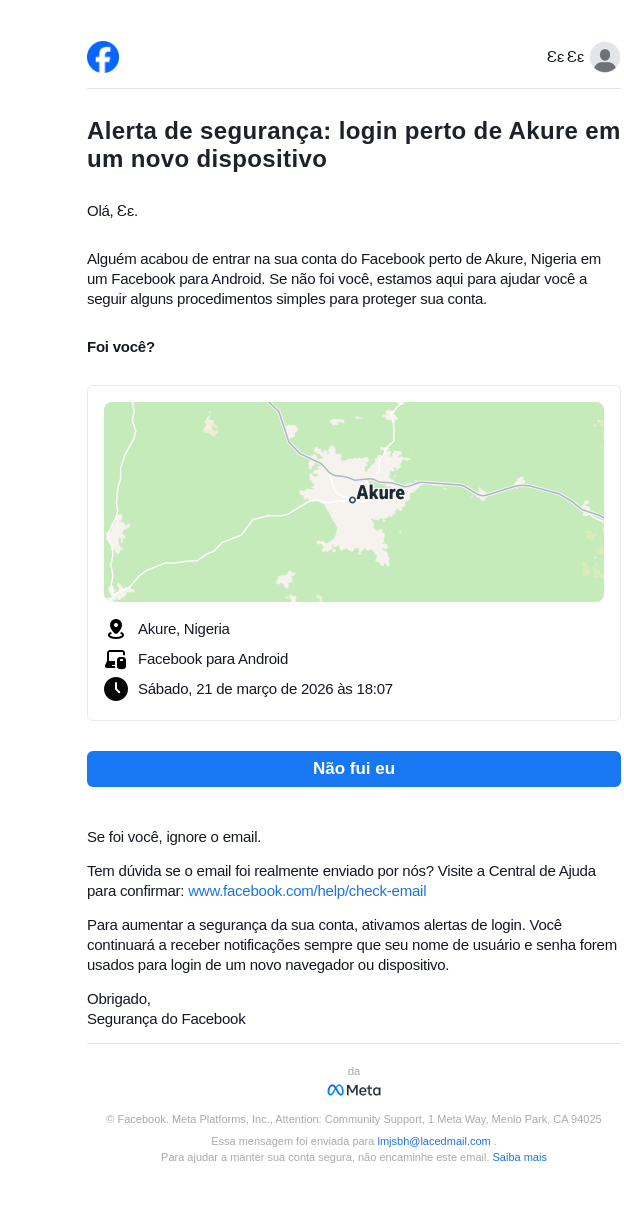This screenshot has height=1213, width=624.
Task: Click the lmjsbh@lacedmail.com email address link
Action: (x=434, y=1141)
